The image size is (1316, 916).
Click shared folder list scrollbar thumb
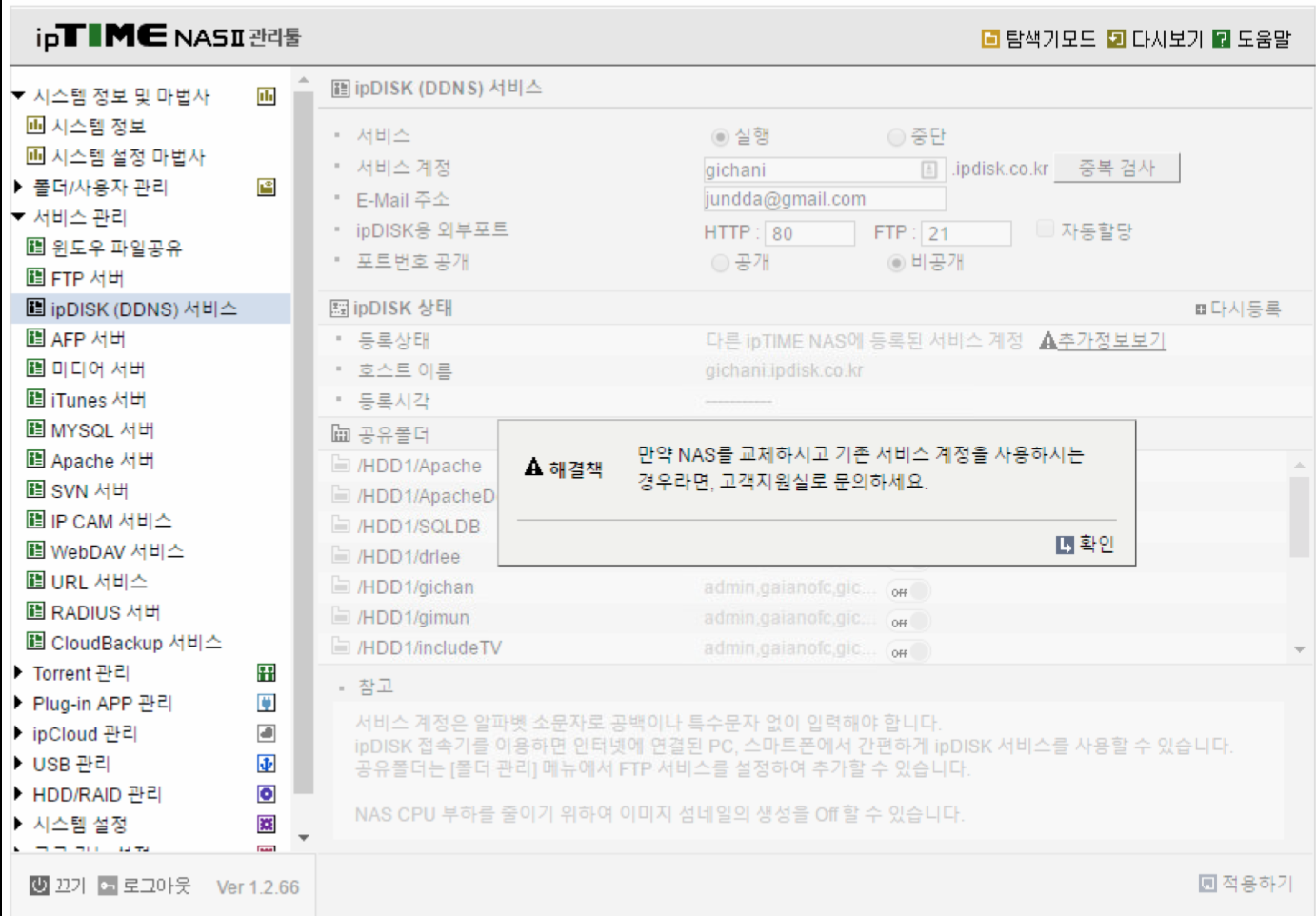tap(1299, 516)
